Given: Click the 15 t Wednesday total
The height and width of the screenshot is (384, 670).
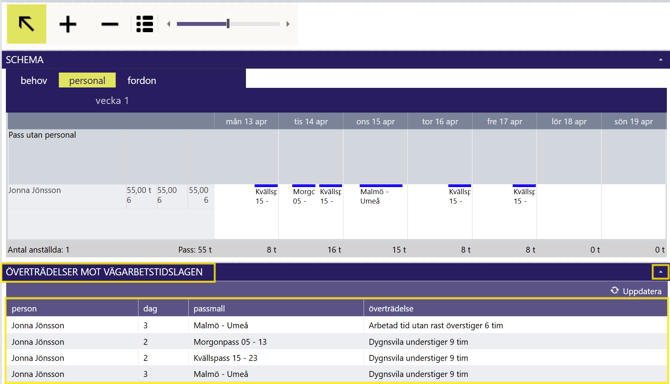Looking at the screenshot, I should tap(399, 250).
